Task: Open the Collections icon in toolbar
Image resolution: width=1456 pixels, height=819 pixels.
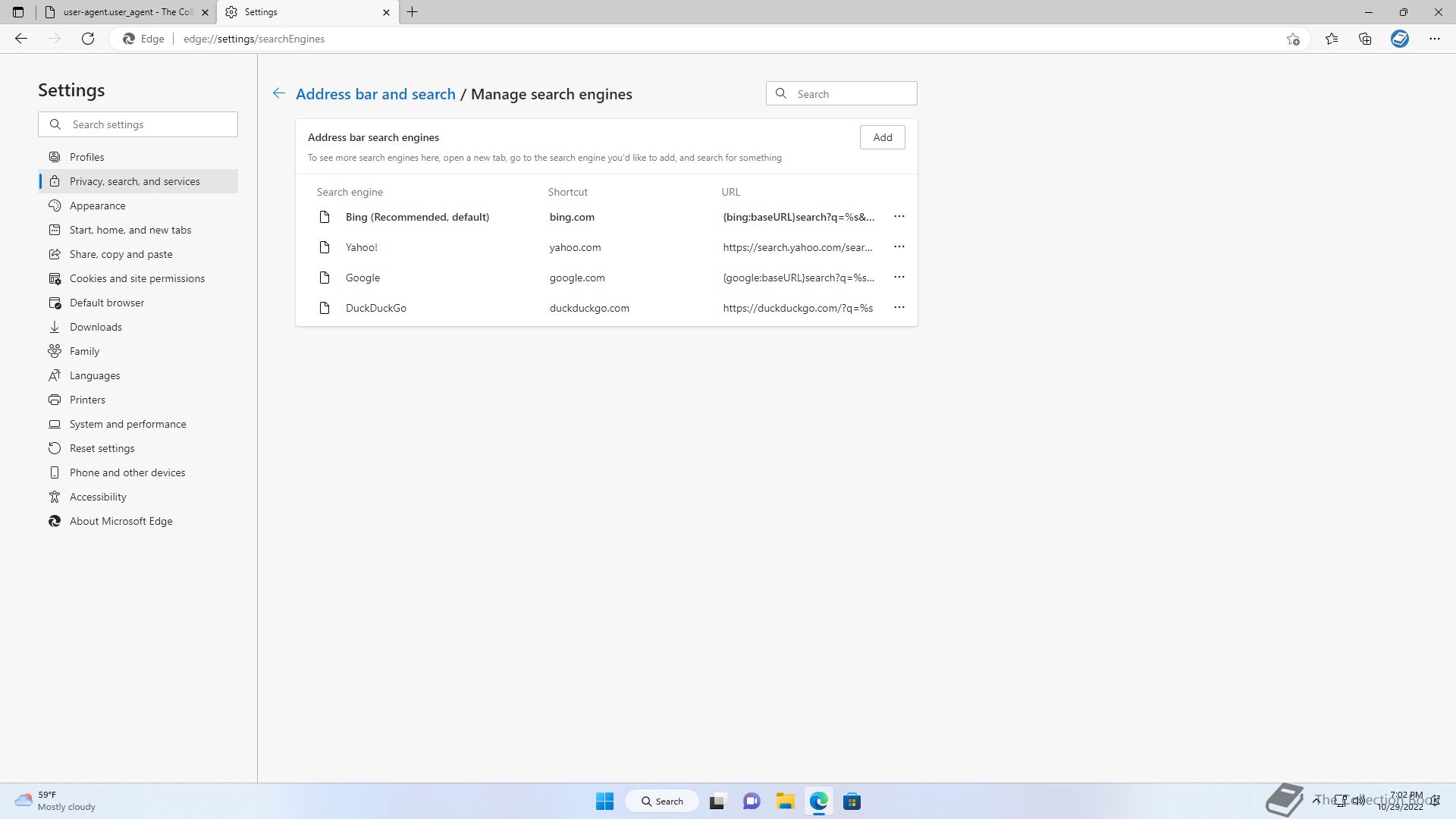Action: 1365,39
